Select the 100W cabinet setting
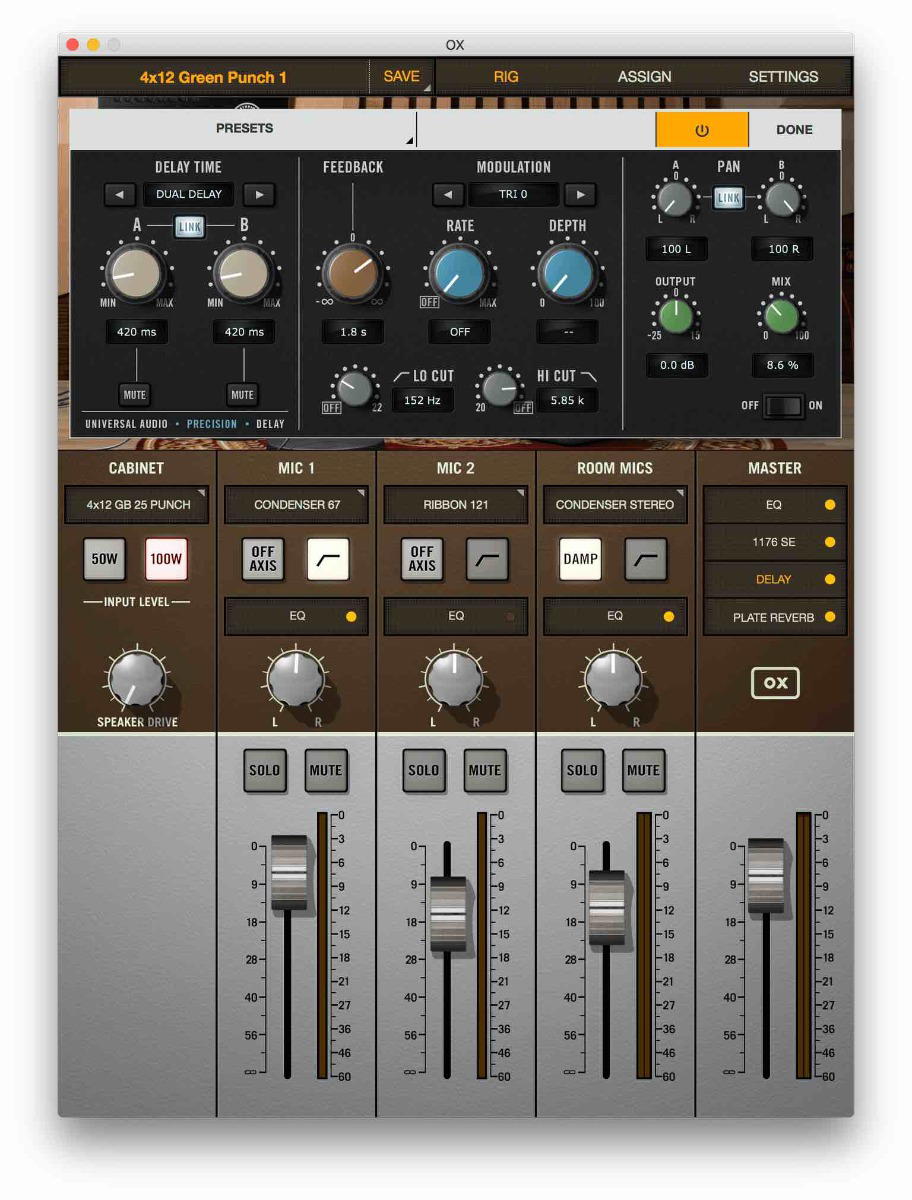 (166, 560)
